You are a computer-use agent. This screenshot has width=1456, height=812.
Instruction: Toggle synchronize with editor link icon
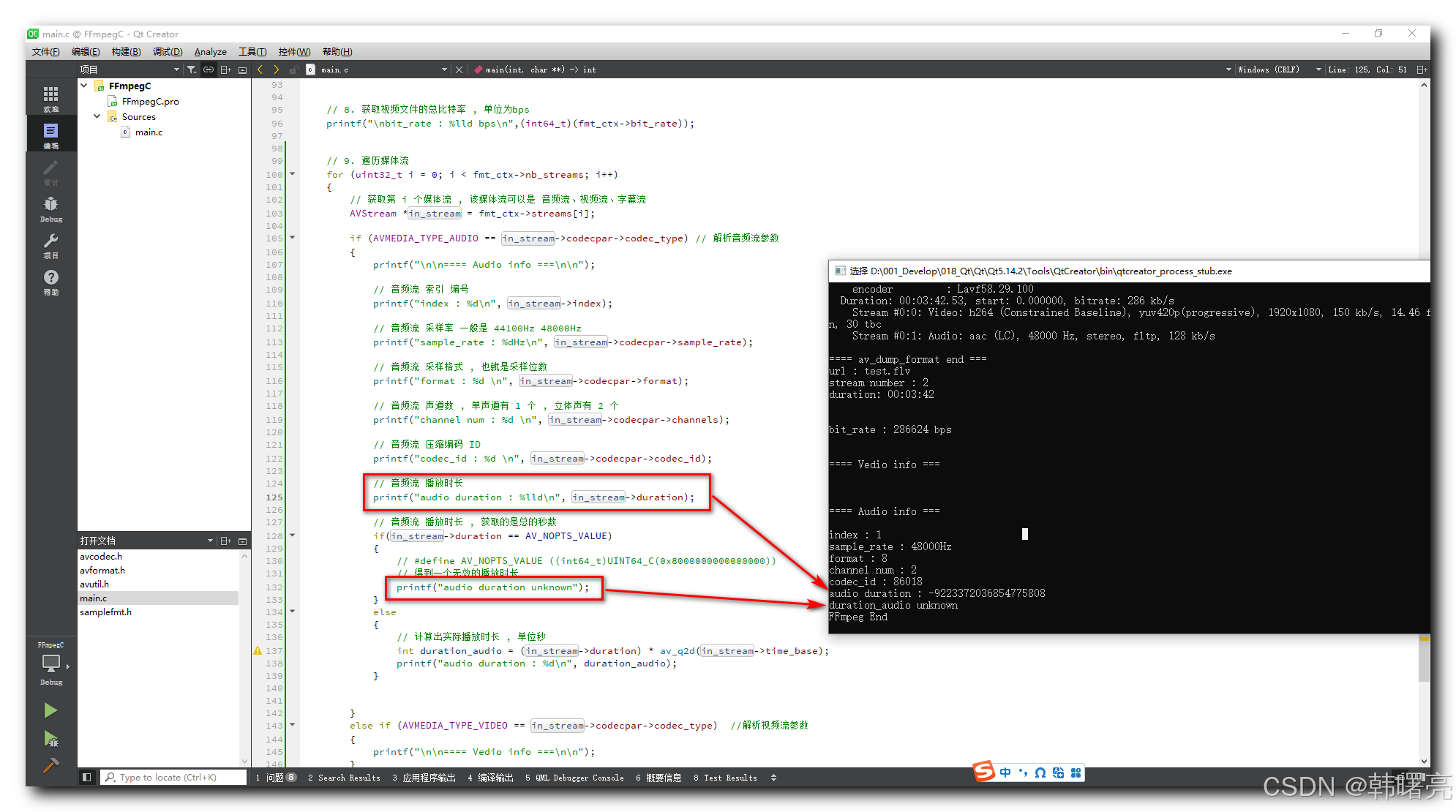click(209, 69)
